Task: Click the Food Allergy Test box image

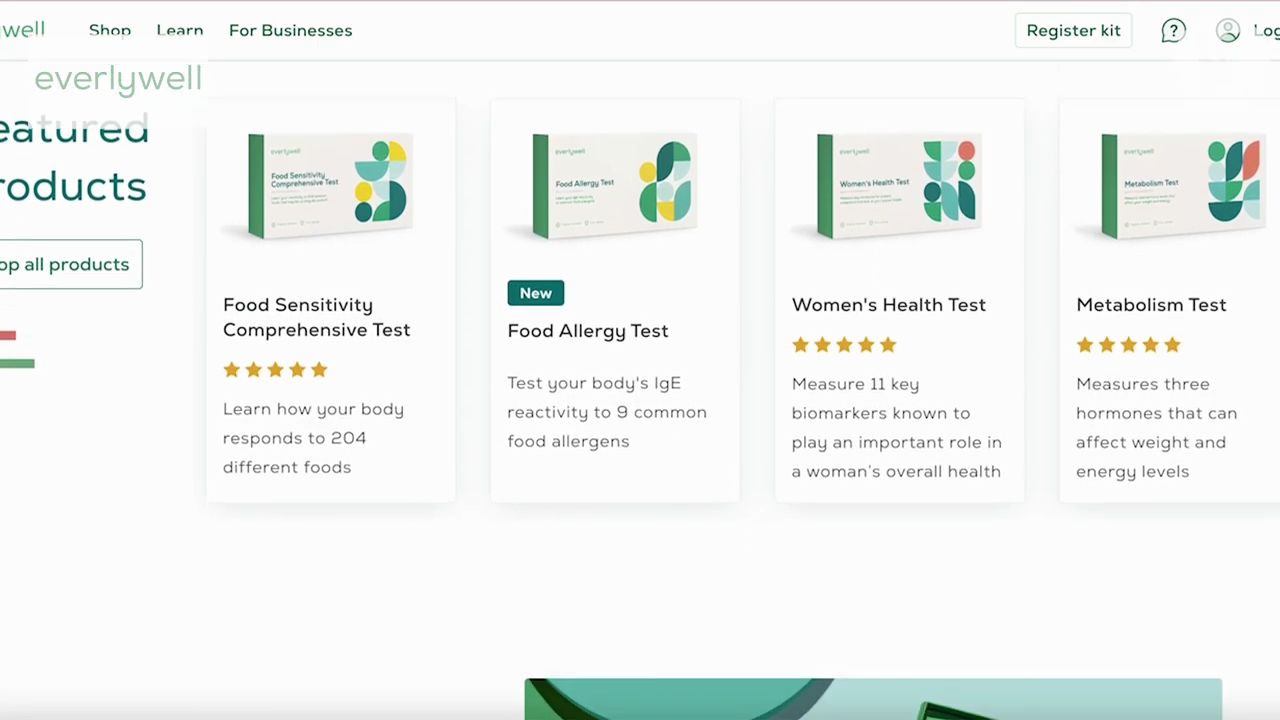Action: (614, 186)
